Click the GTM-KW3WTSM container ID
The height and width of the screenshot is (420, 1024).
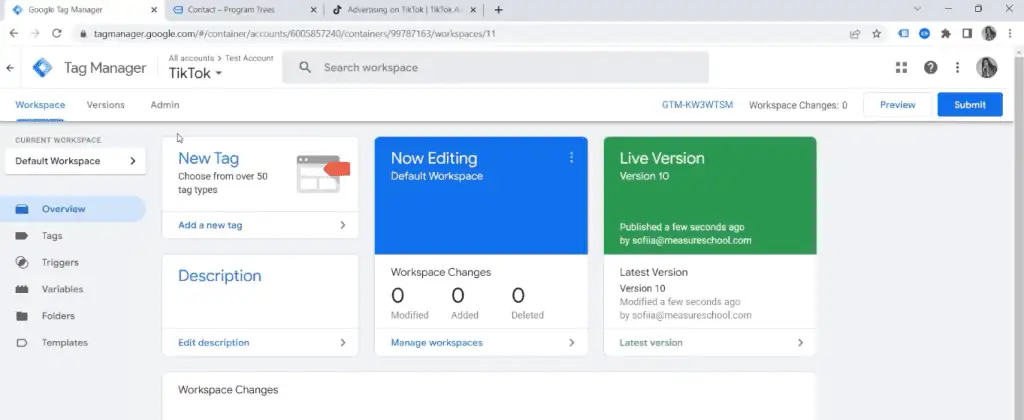tap(697, 105)
